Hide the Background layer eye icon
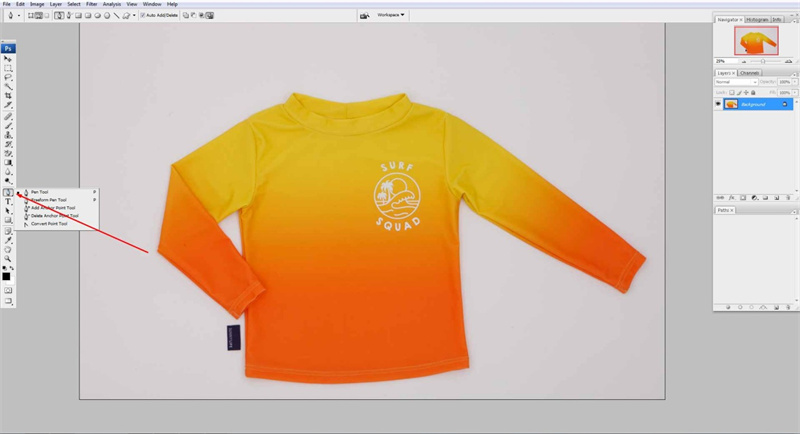This screenshot has height=434, width=800. tap(718, 104)
